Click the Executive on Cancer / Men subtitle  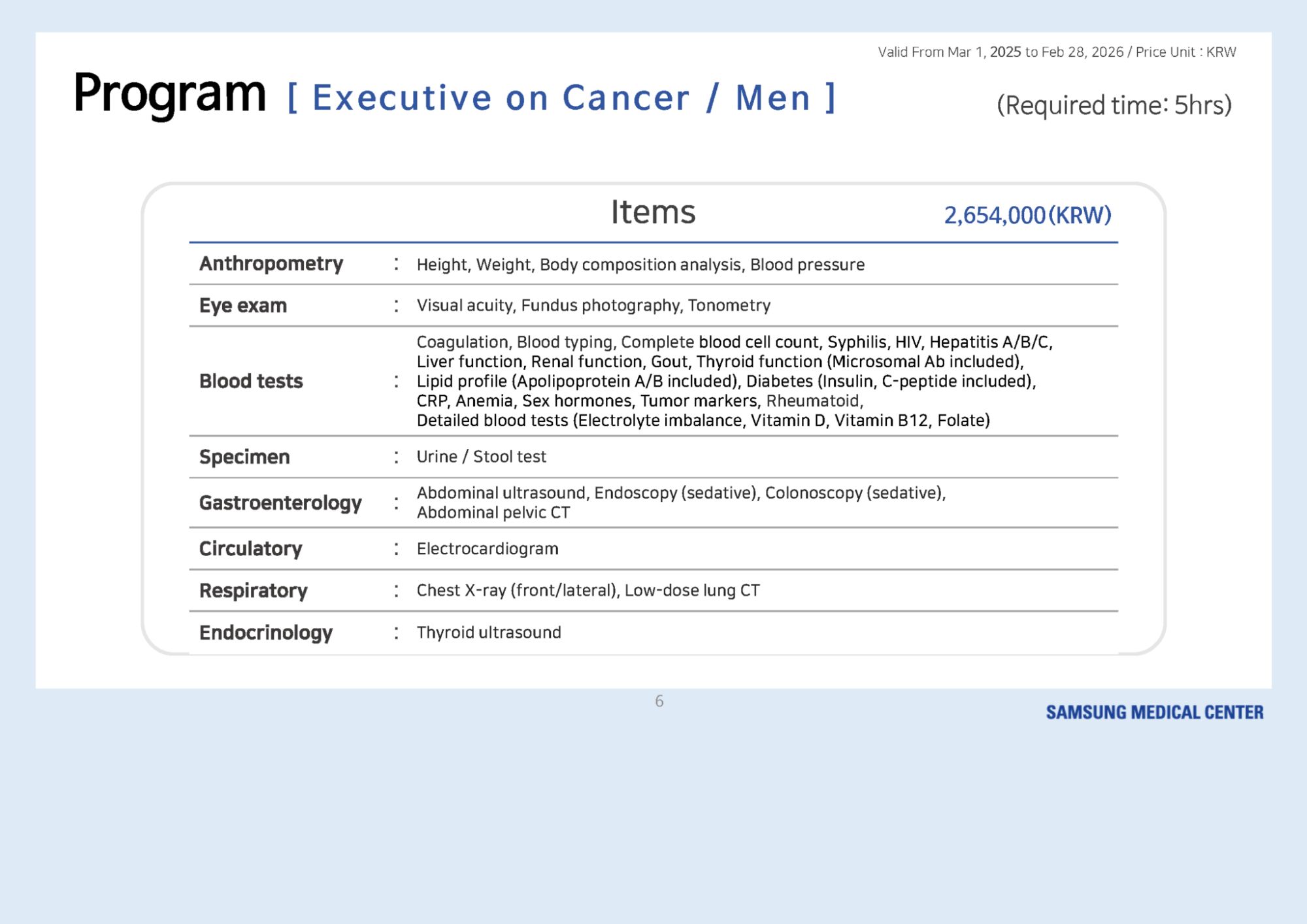pyautogui.click(x=561, y=98)
